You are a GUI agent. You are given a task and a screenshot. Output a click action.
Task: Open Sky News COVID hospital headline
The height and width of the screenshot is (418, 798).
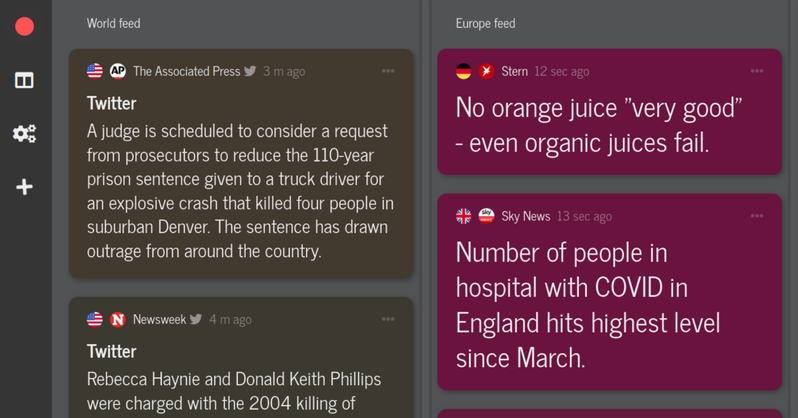pos(588,304)
